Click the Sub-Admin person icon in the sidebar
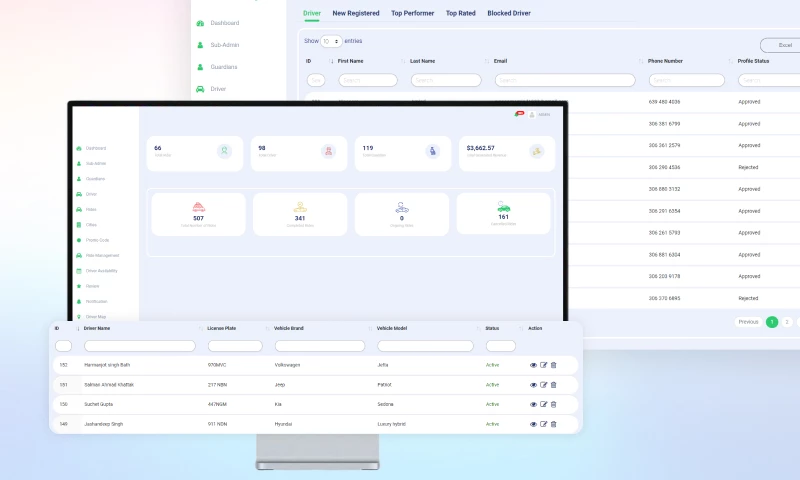 coord(200,45)
